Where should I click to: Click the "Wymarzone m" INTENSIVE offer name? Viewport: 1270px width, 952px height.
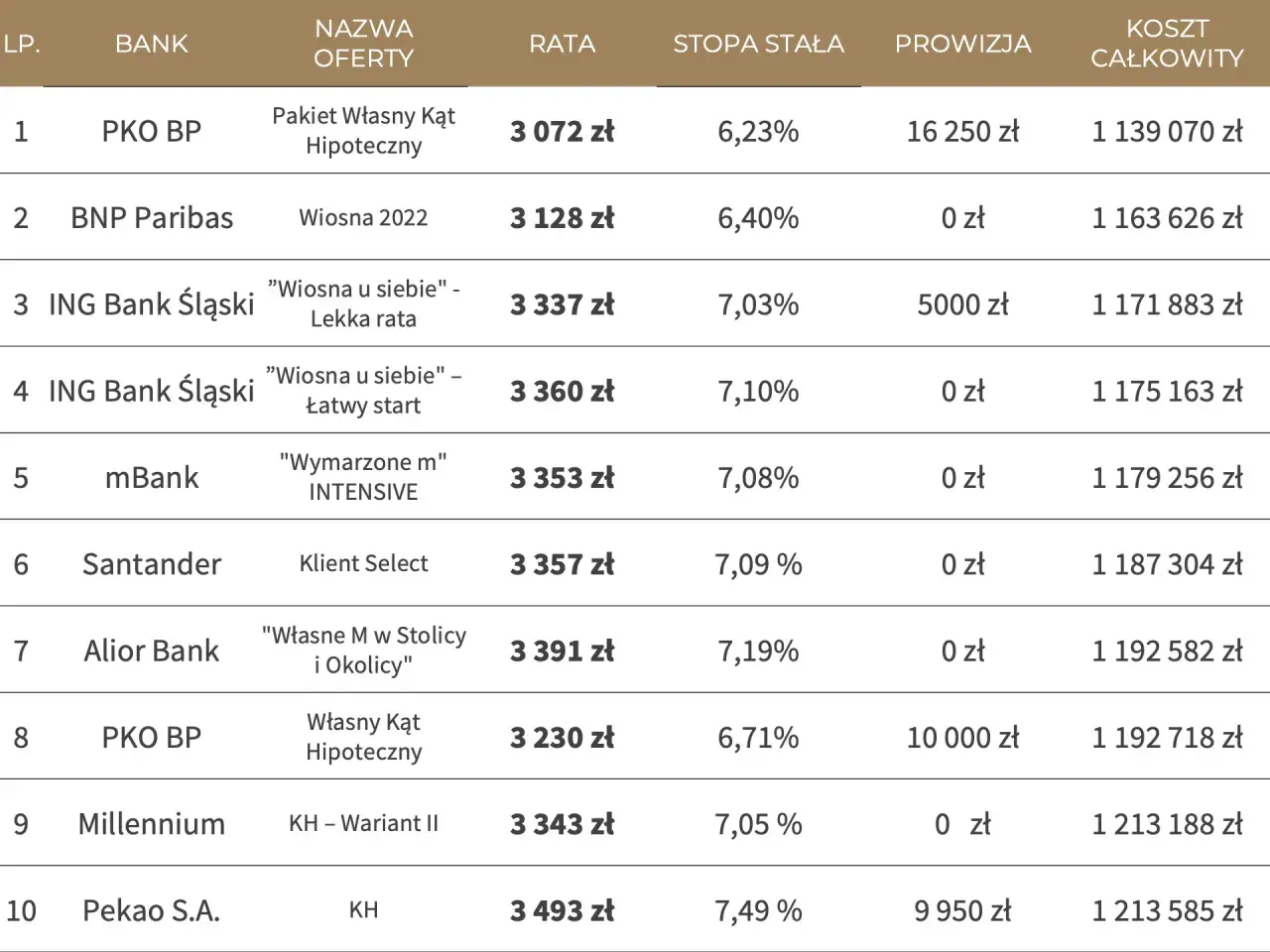pos(363,477)
